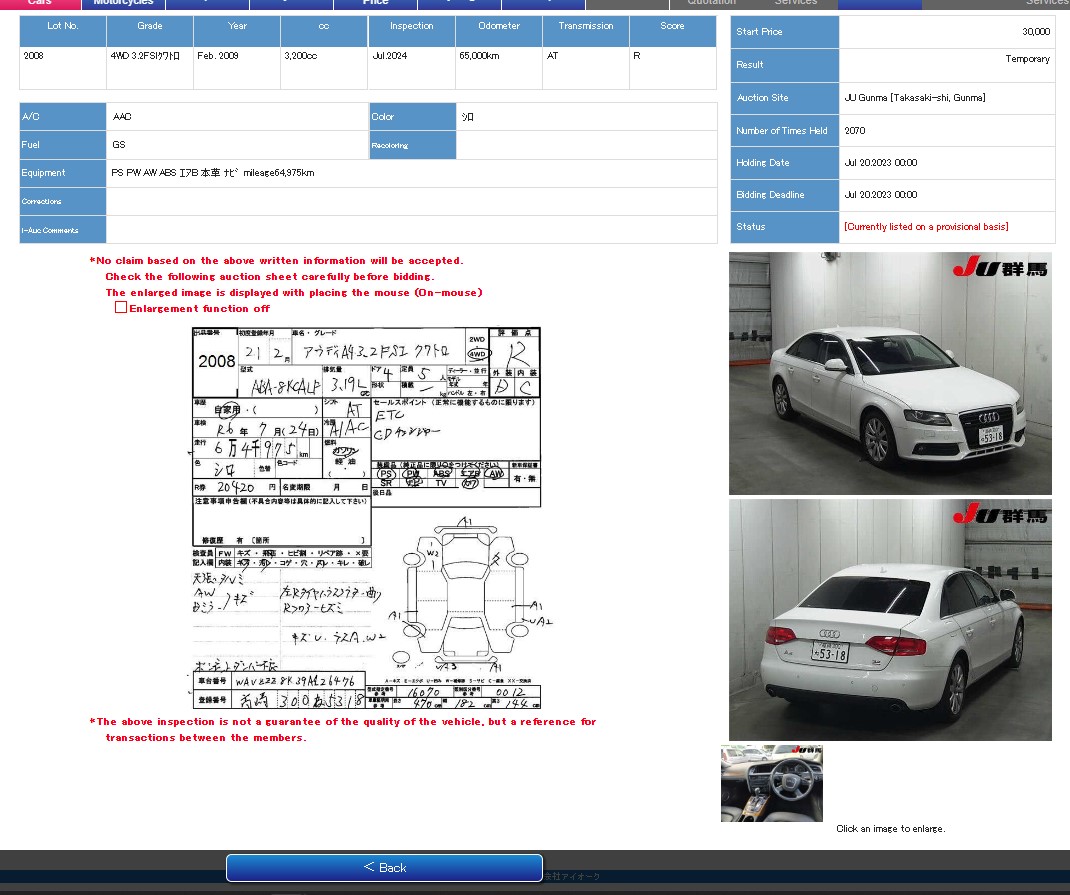Click the Status label
Screen dimensions: 1070x895
point(785,226)
